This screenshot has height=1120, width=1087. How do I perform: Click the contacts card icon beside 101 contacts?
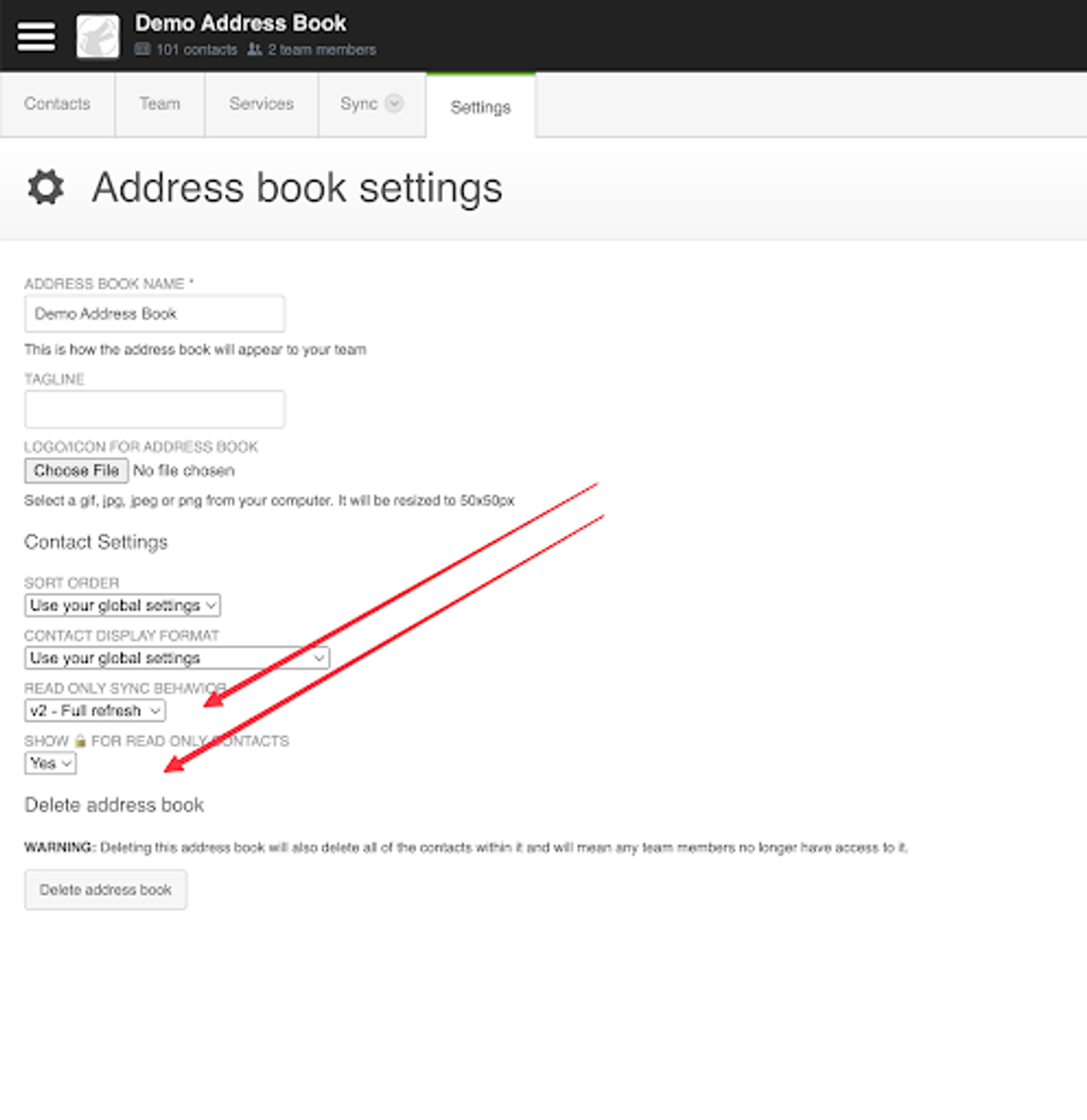point(142,49)
